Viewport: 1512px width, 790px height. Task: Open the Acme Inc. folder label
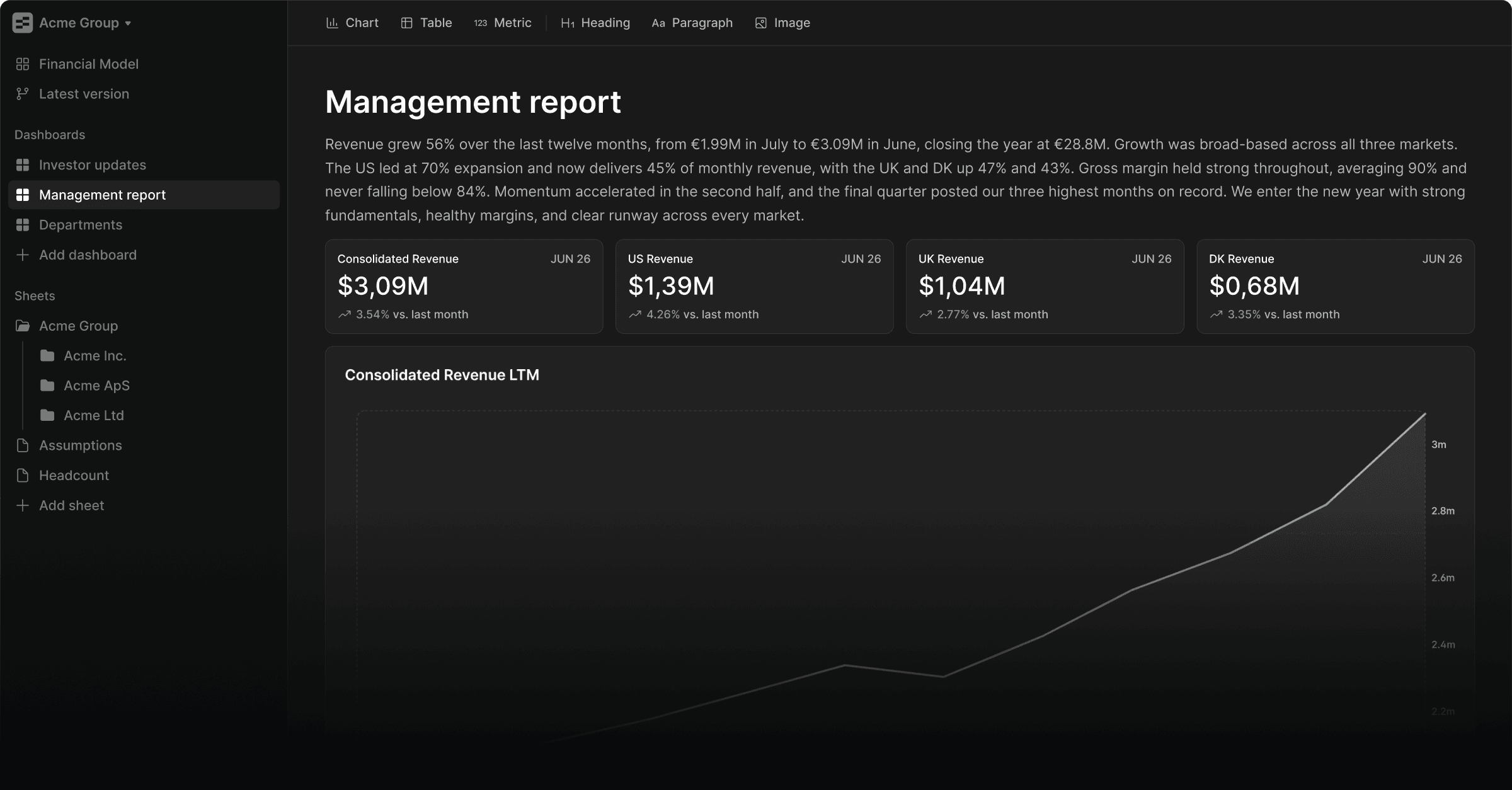(95, 355)
